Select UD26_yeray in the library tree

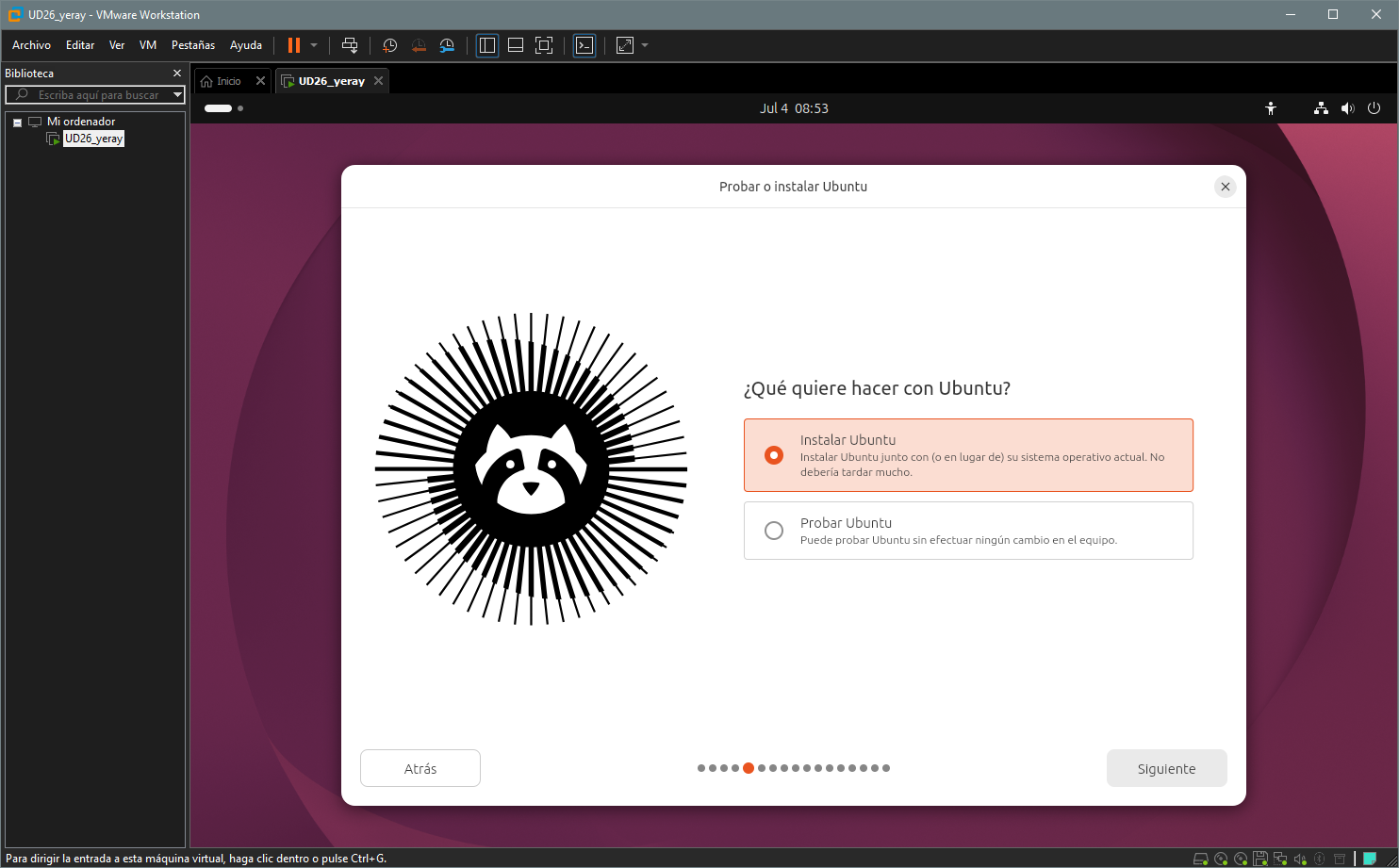93,139
